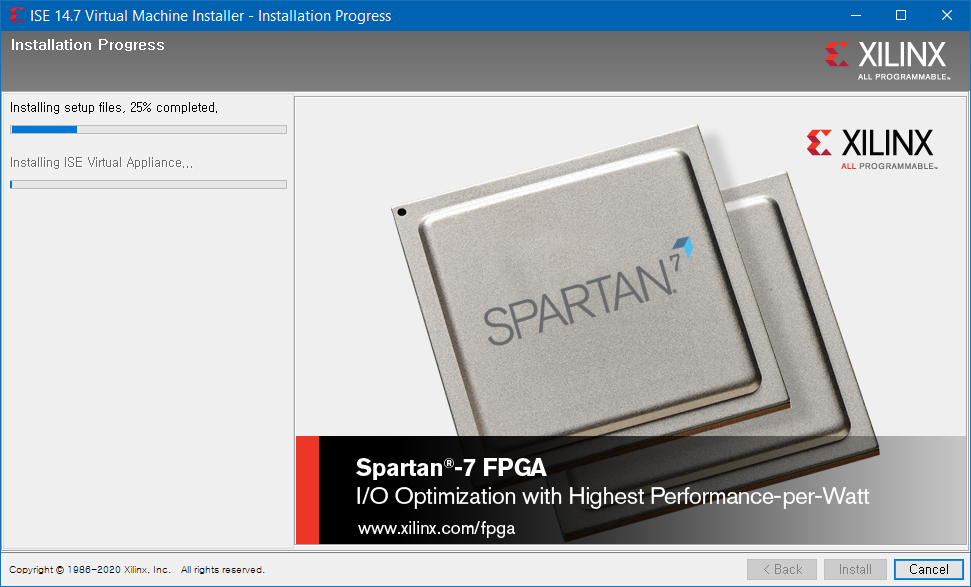
Task: Click 'I/O Optimization with Highest Performance-per-Watt' text
Action: 612,496
